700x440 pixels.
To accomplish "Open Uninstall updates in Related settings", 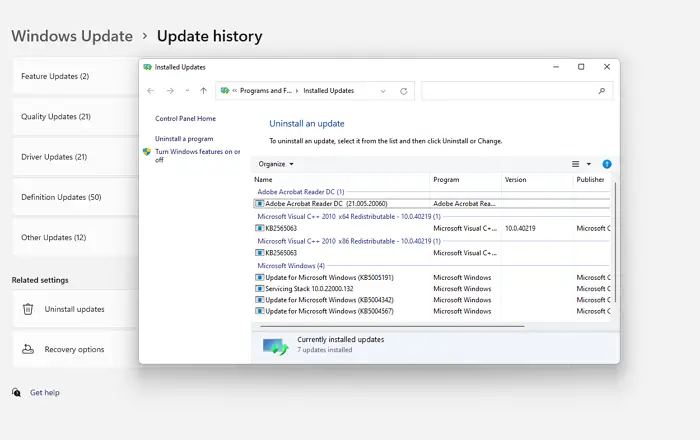I will (75, 309).
